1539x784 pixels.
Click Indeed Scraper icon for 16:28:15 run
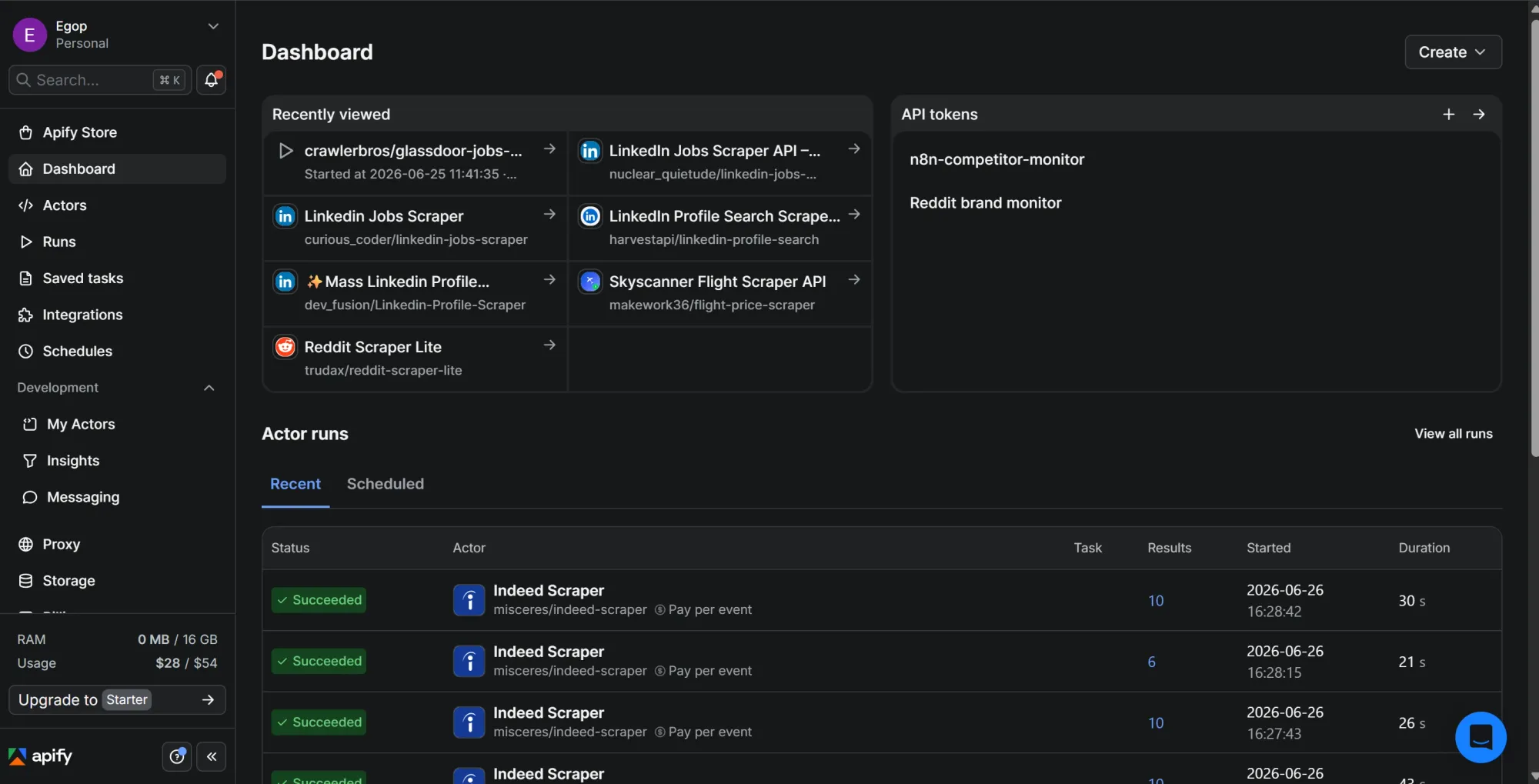[469, 661]
